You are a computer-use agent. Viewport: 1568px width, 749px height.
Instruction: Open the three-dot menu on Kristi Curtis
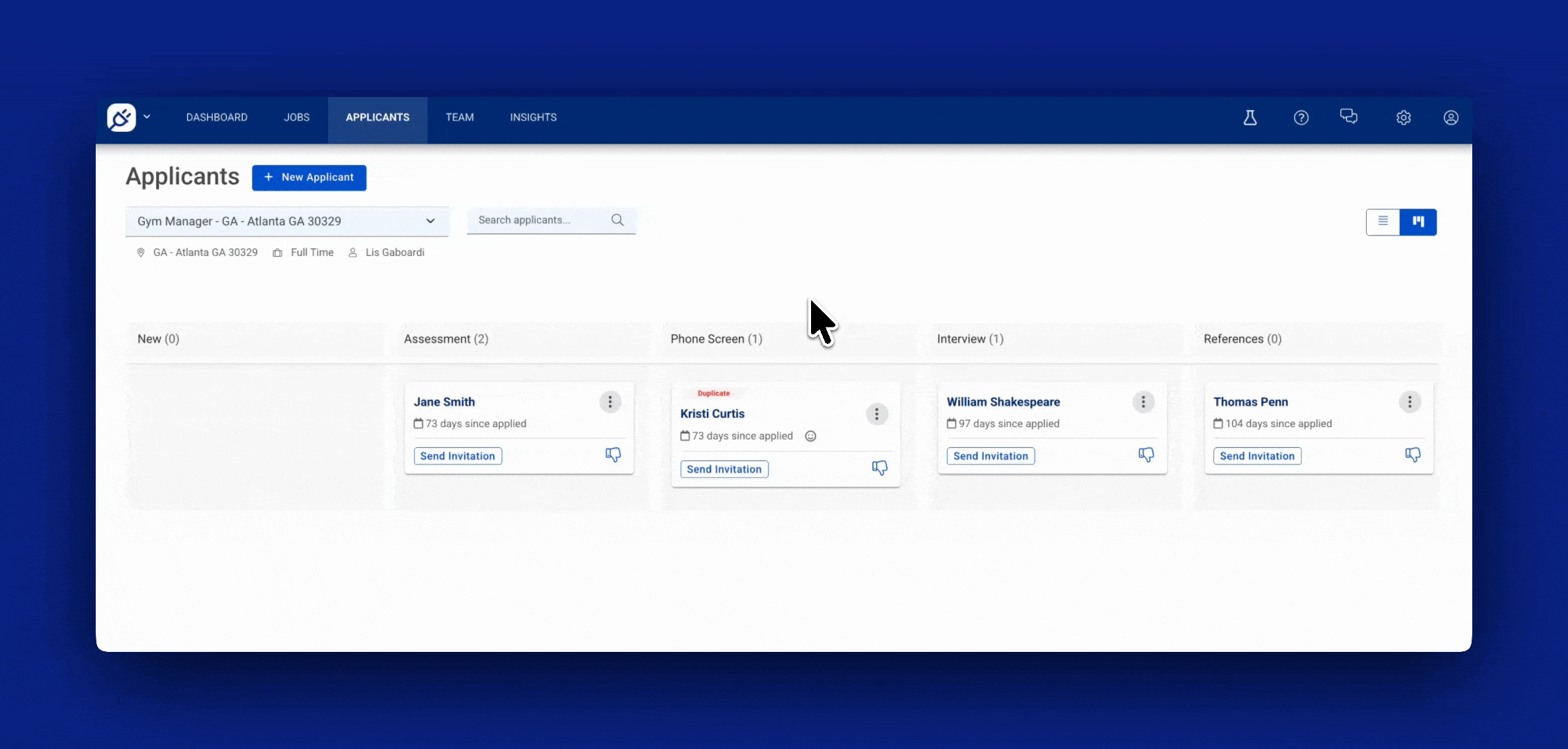pos(876,414)
